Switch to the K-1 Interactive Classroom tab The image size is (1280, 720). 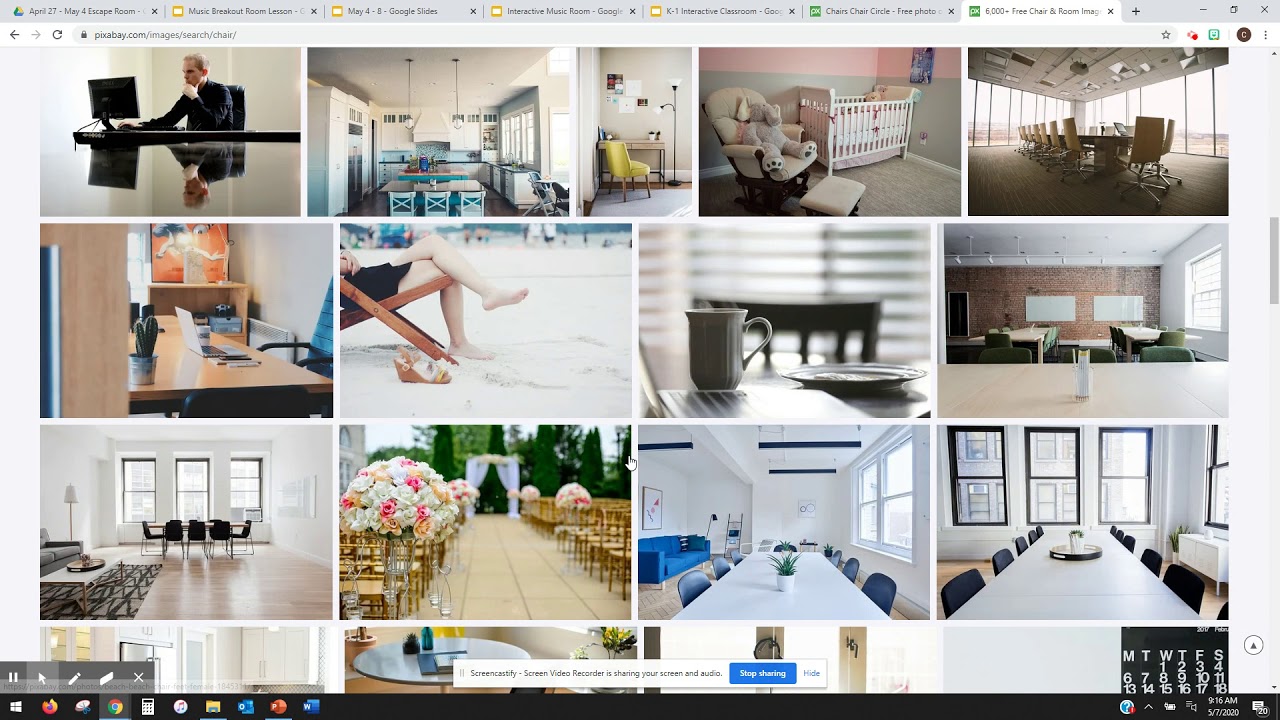[721, 11]
